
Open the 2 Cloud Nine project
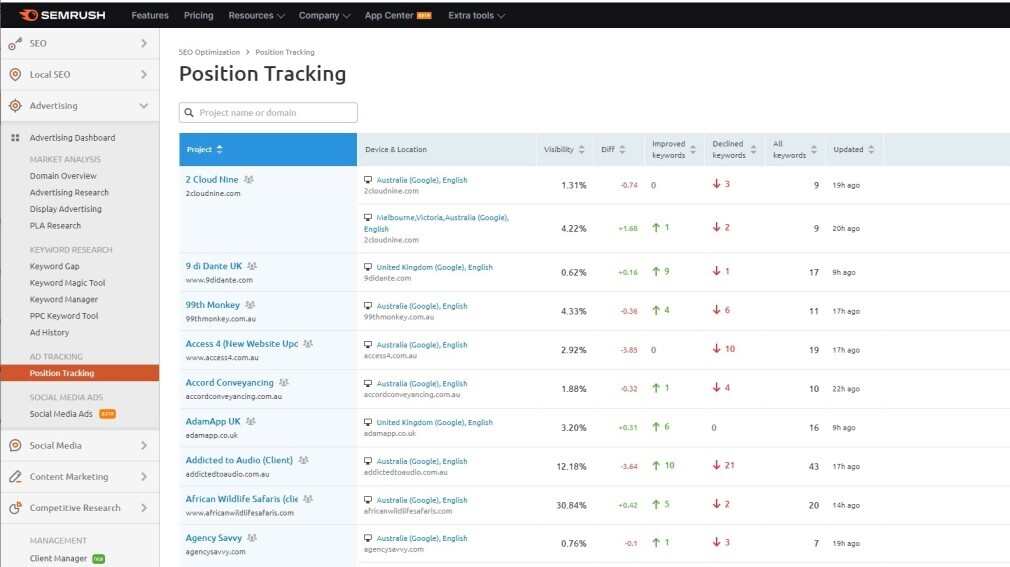point(212,180)
